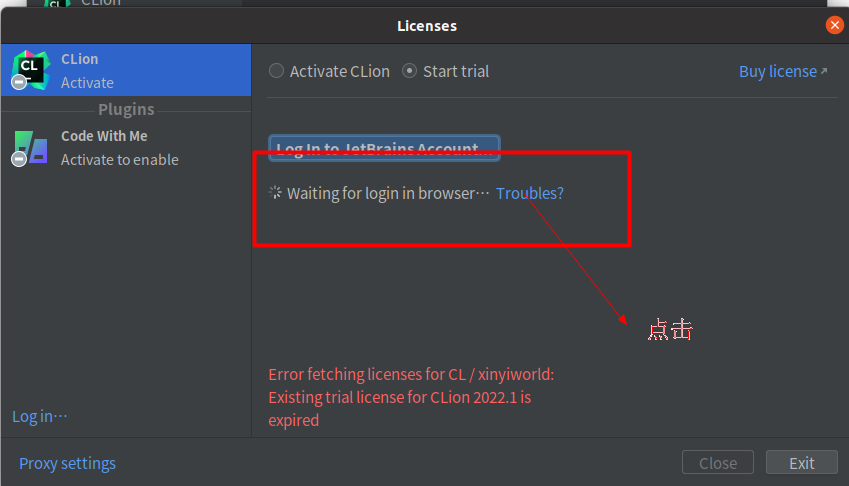Click the Close button
Viewport: 849px width, 486px height.
pyautogui.click(x=718, y=463)
